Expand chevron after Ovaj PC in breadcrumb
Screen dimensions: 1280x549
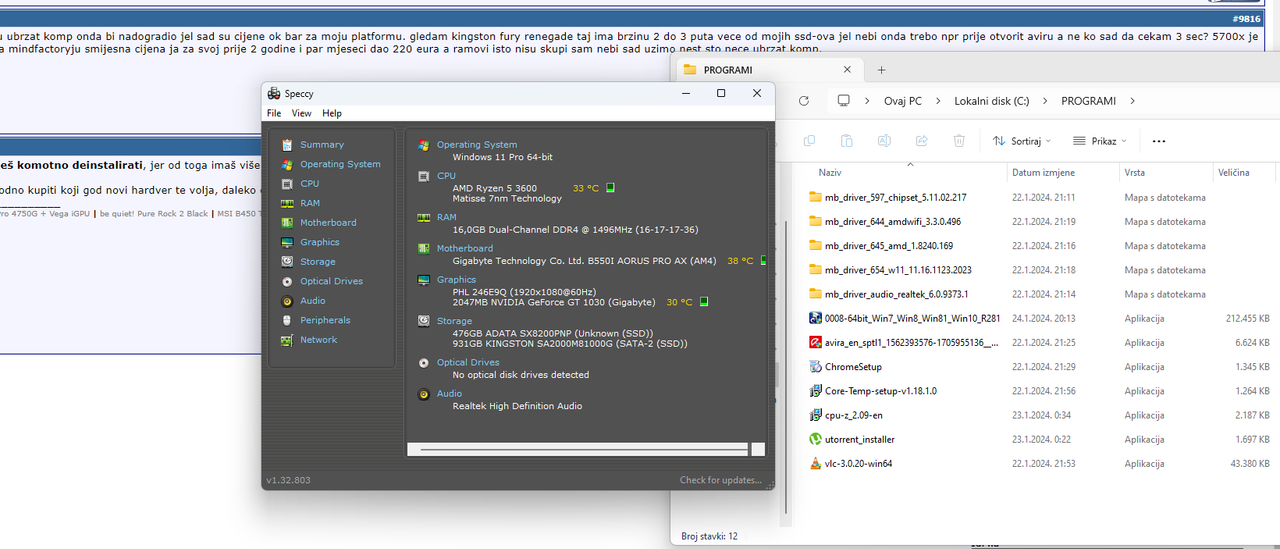click(x=939, y=101)
